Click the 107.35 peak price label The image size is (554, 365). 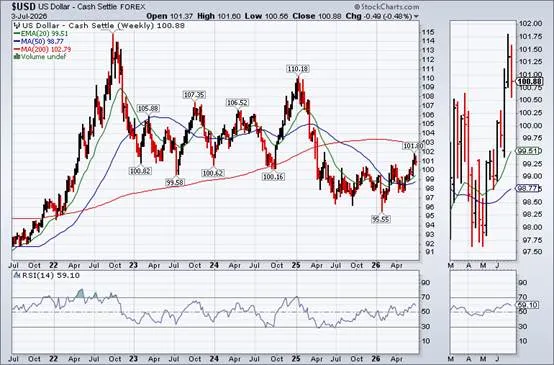tap(194, 95)
